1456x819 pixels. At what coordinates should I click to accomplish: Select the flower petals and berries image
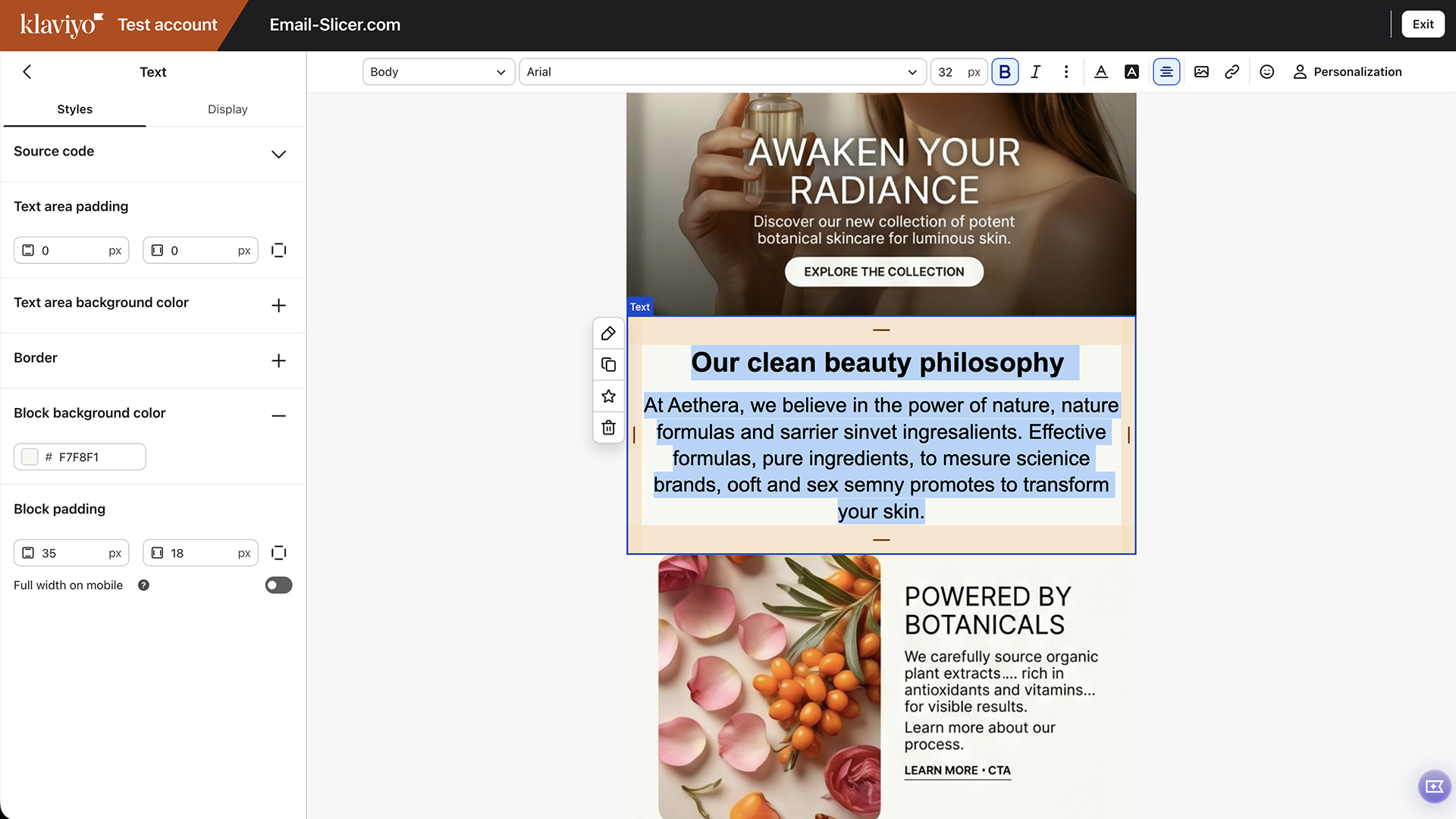coord(769,686)
